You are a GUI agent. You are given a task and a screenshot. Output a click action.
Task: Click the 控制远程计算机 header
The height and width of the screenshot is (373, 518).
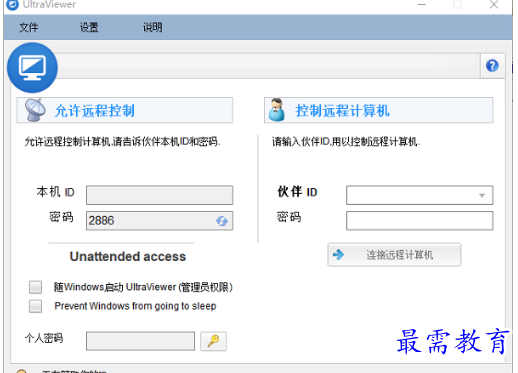point(379,110)
